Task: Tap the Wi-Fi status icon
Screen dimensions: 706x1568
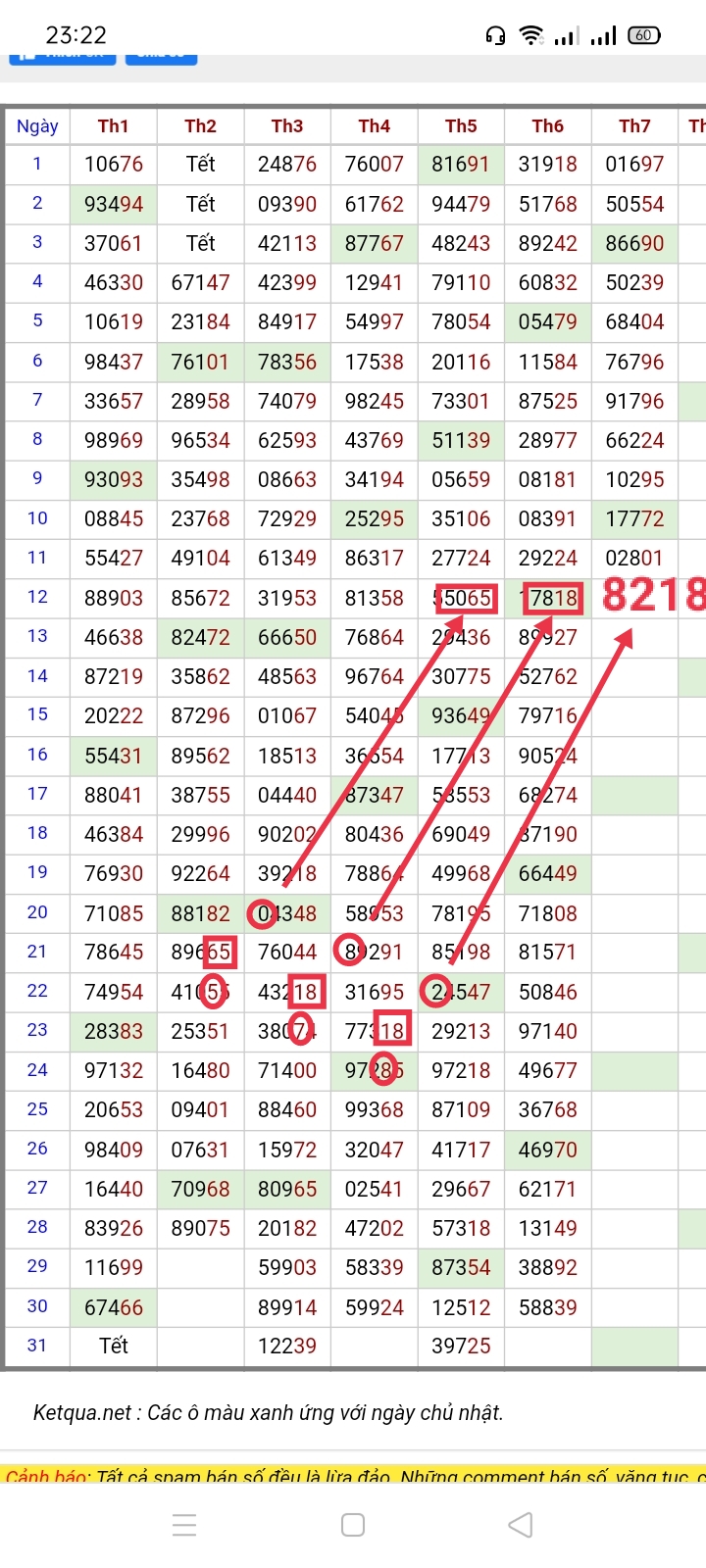Action: [x=531, y=36]
